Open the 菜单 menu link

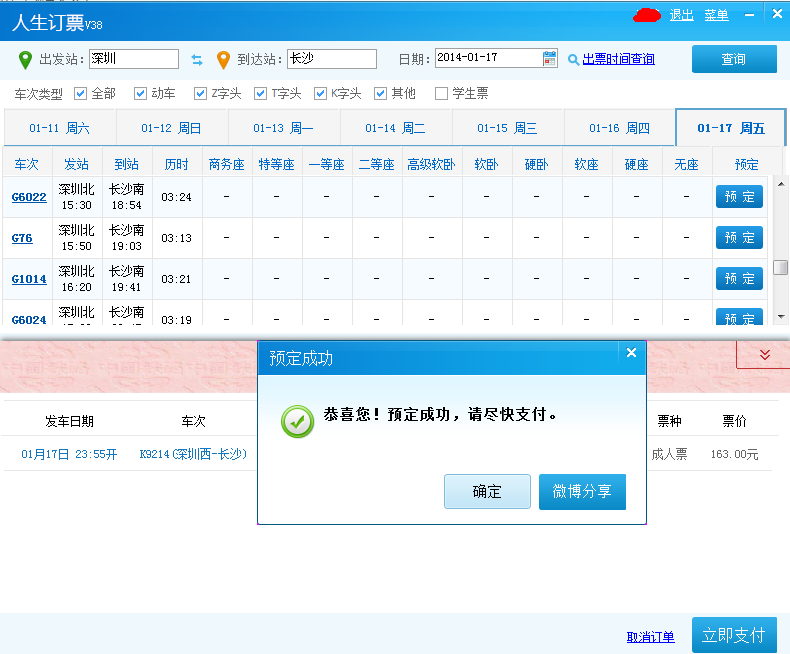pyautogui.click(x=716, y=16)
